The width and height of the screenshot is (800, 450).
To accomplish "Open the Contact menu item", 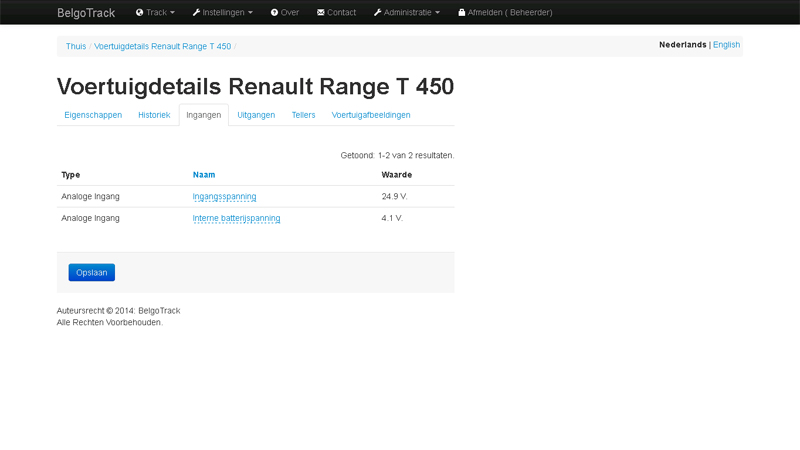I will 336,12.
